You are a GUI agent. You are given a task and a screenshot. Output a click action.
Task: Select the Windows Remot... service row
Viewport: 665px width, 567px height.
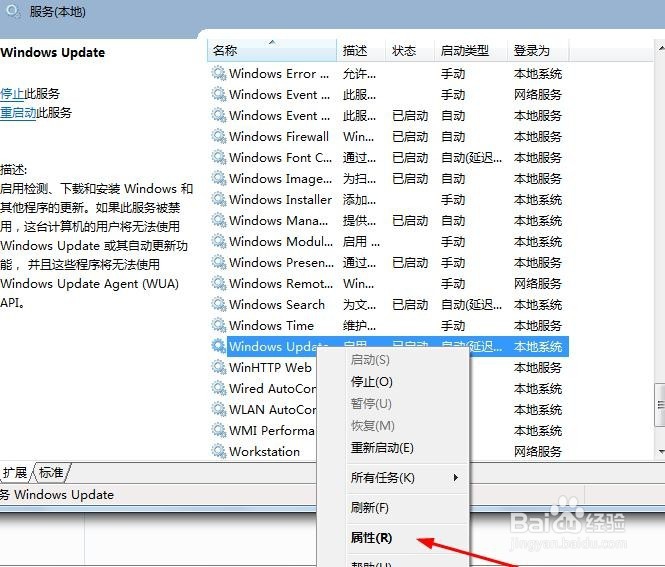coord(388,283)
